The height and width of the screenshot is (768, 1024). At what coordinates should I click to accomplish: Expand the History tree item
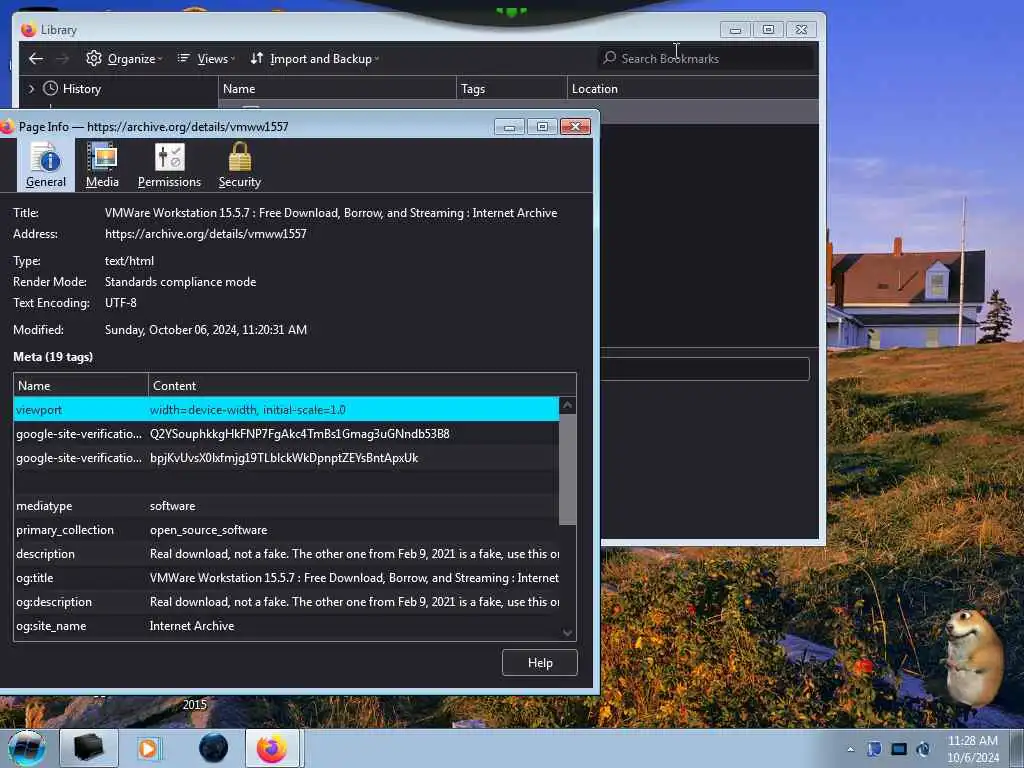(31, 88)
